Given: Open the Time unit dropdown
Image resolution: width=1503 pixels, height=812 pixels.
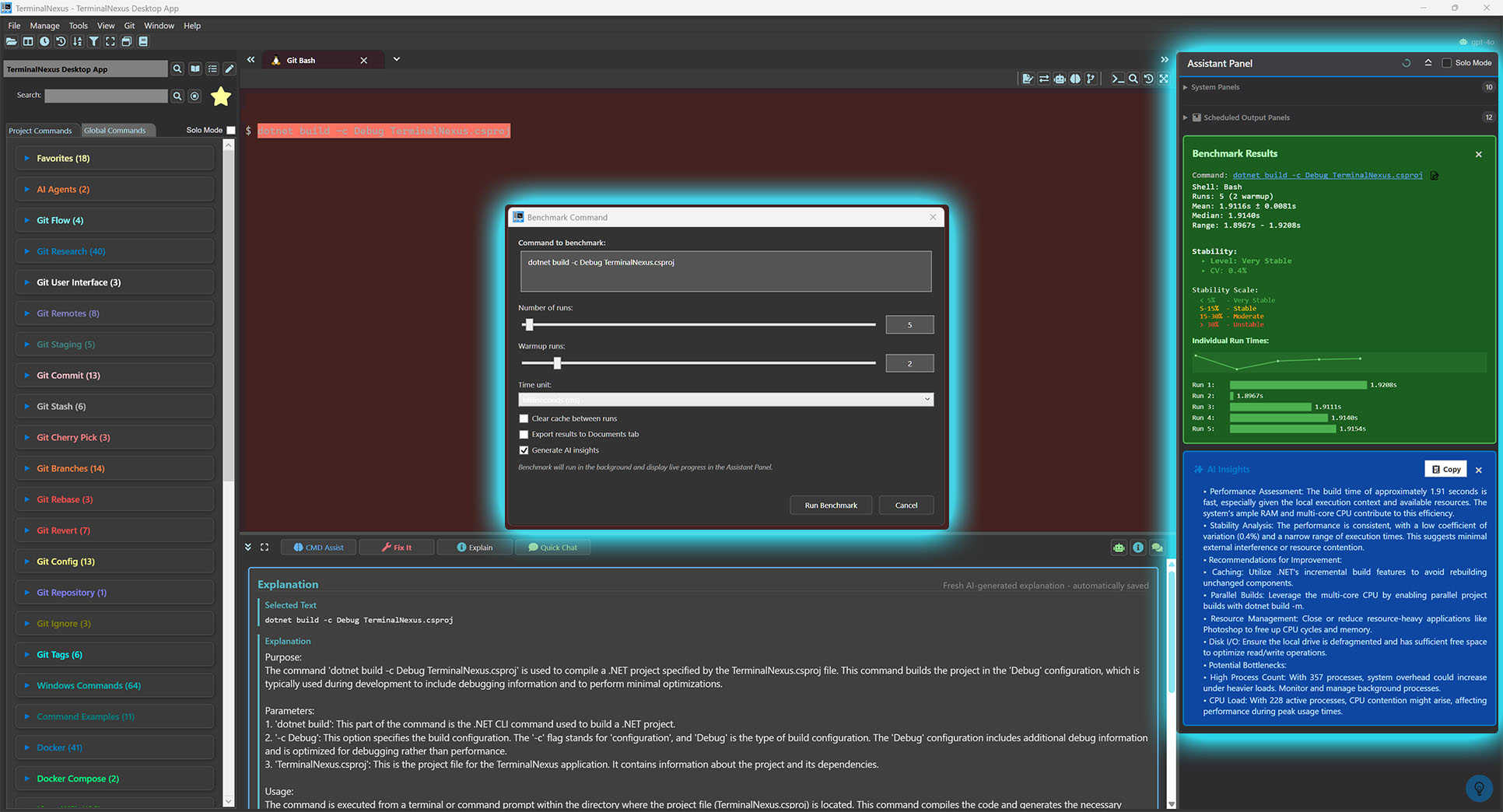Looking at the screenshot, I should (725, 400).
